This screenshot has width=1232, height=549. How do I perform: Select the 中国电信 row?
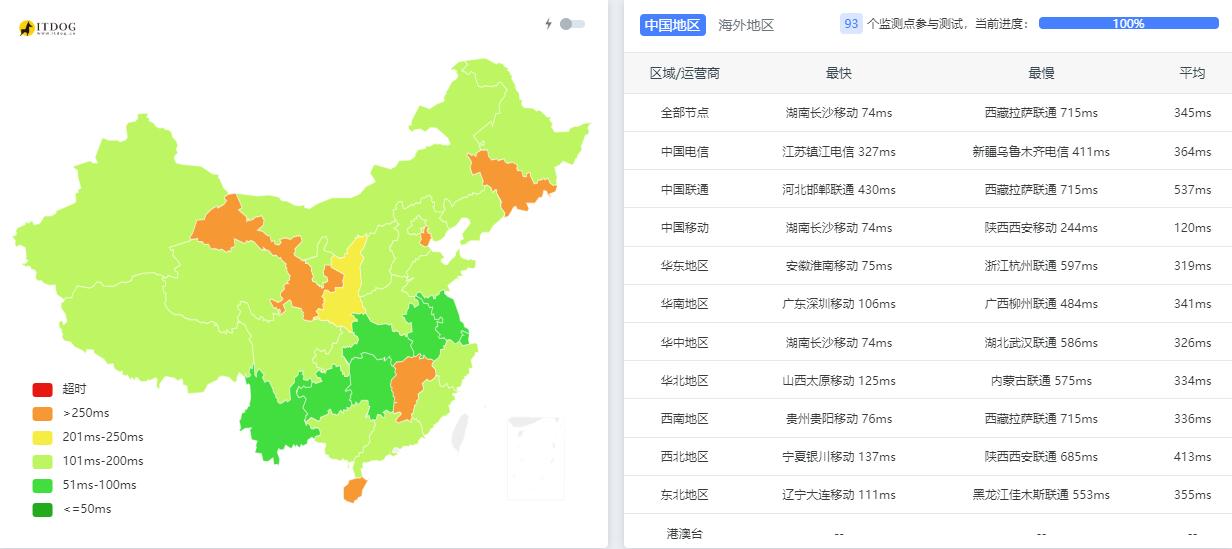(928, 151)
